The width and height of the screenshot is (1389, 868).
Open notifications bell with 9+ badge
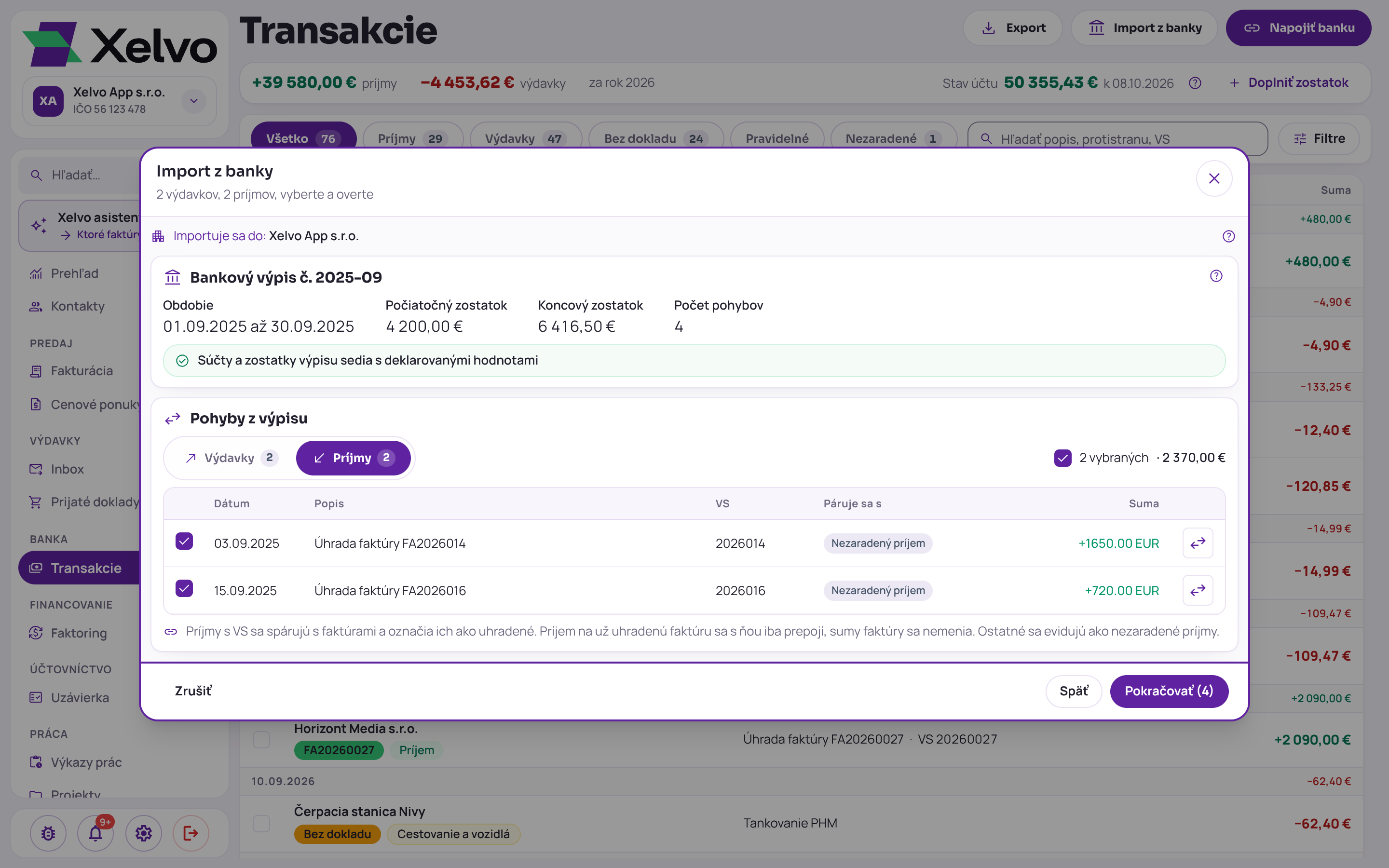(96, 833)
